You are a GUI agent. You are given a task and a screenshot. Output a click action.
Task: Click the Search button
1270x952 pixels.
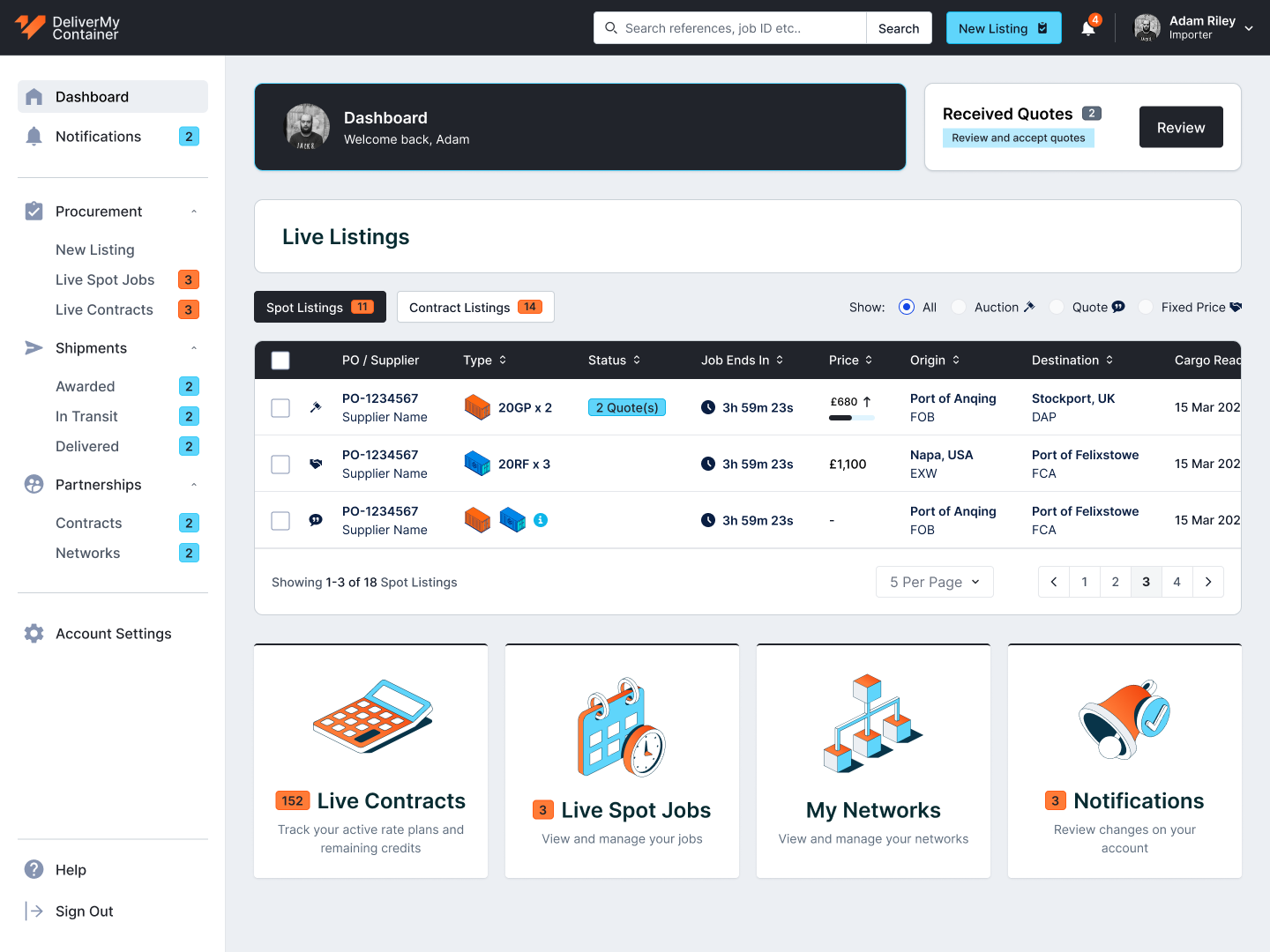(x=899, y=28)
